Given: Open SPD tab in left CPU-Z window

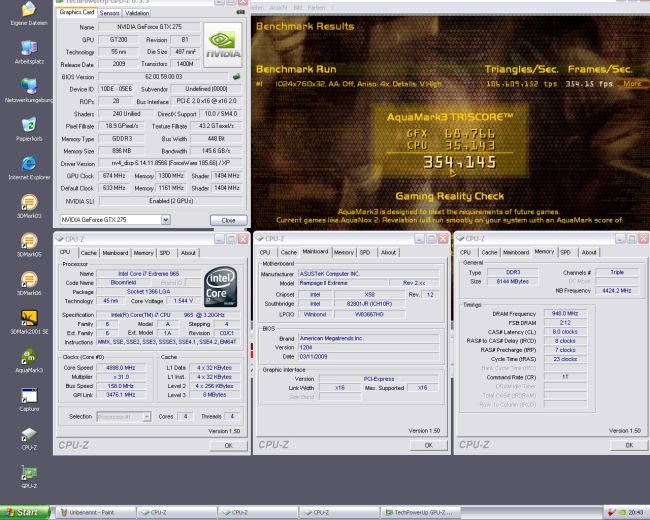Looking at the screenshot, I should (x=165, y=253).
